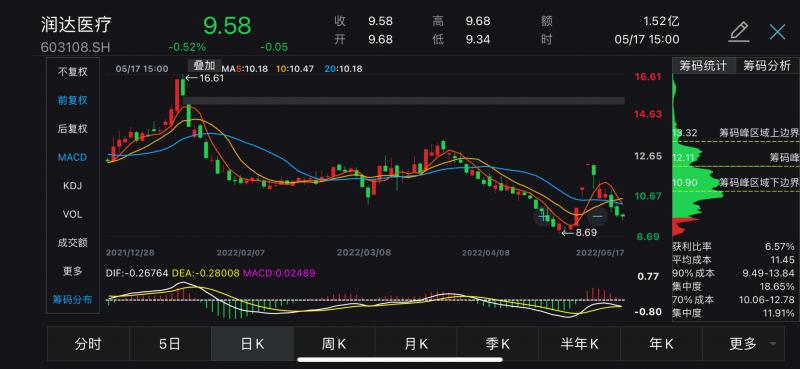Viewport: 800px width, 369px height.
Task: Open the 分时 intraday view
Action: tap(88, 344)
